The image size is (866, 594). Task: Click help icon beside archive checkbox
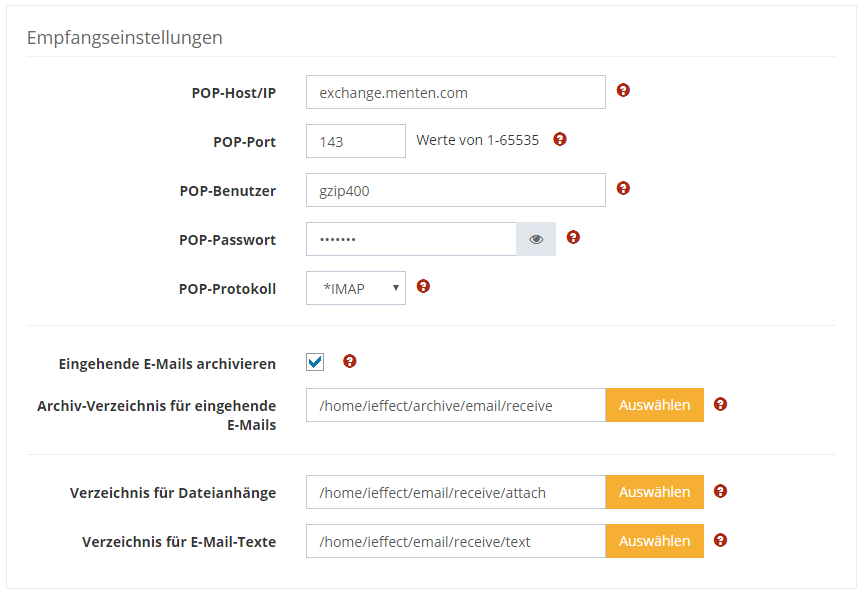349,361
